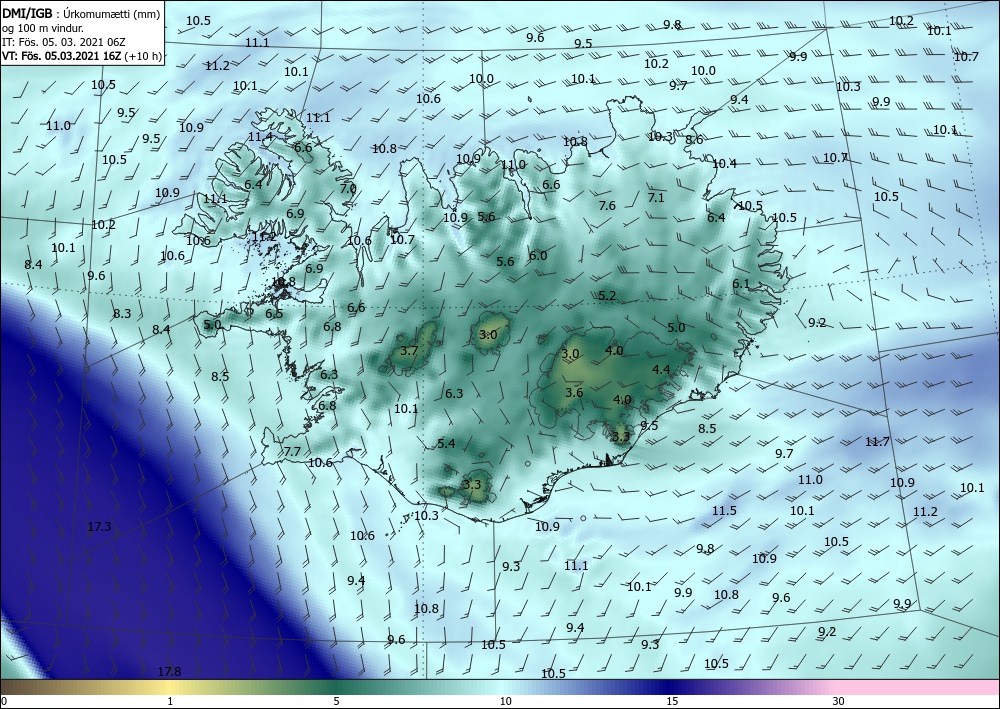This screenshot has width=1000, height=709.
Task: Click the legend label "30"
Action: 839,701
